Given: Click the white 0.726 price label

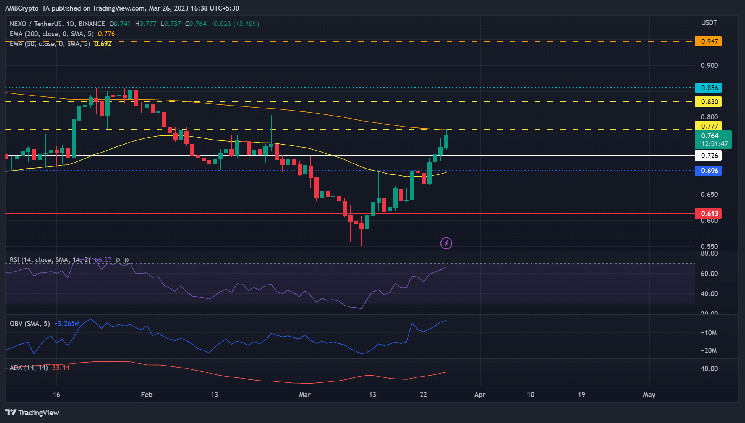Looking at the screenshot, I should 708,155.
